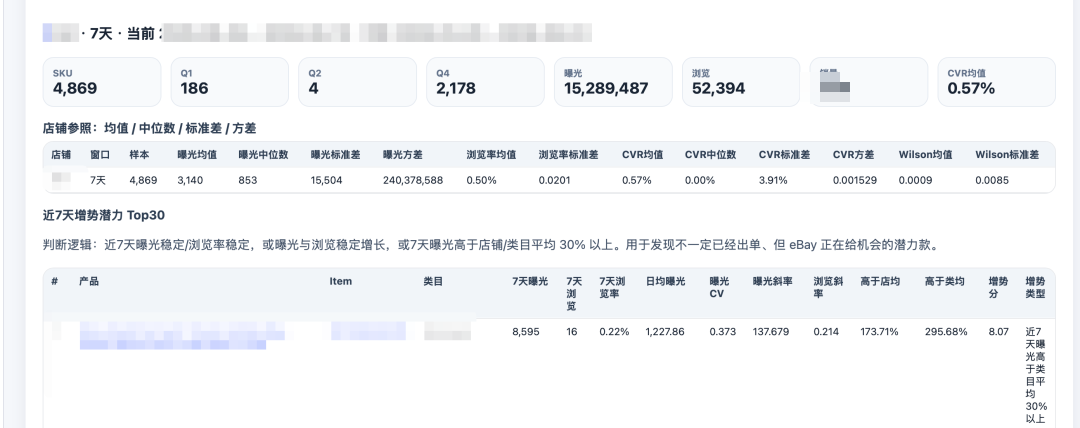
Task: Click the 浏览 52,394 card
Action: point(741,82)
